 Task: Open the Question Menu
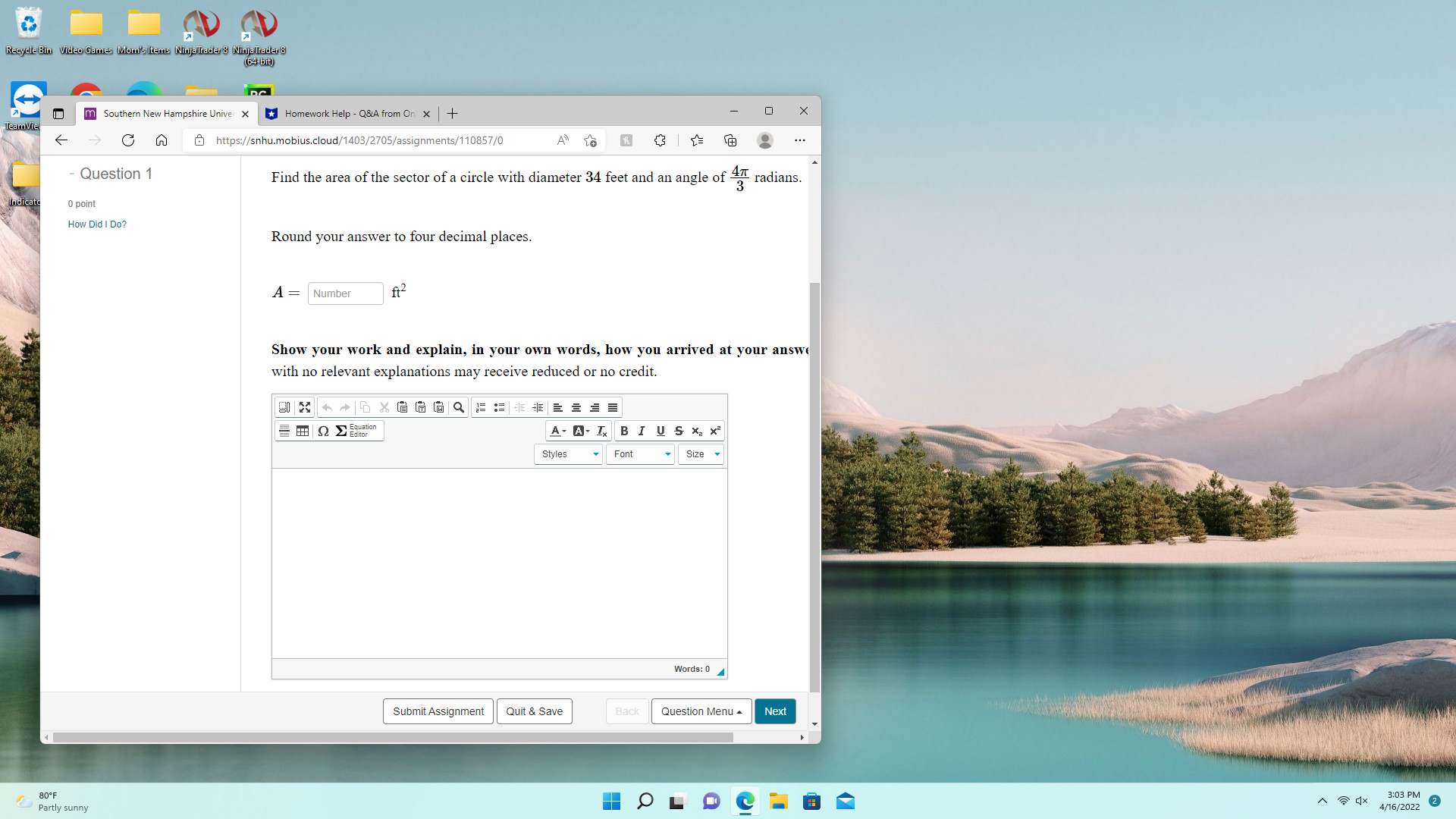coord(700,711)
